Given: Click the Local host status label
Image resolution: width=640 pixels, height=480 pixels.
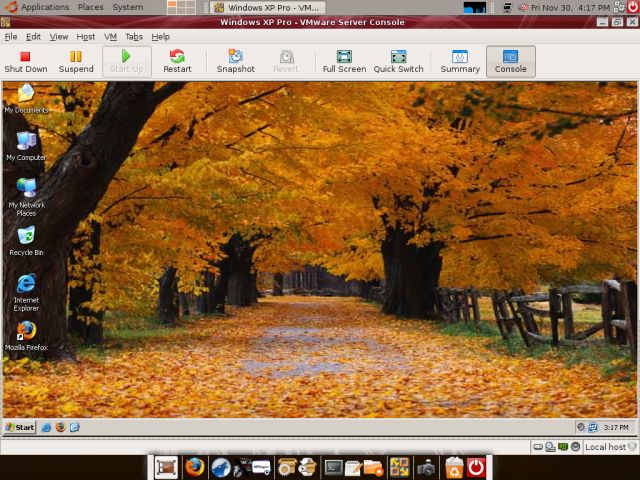Looking at the screenshot, I should tap(606, 447).
